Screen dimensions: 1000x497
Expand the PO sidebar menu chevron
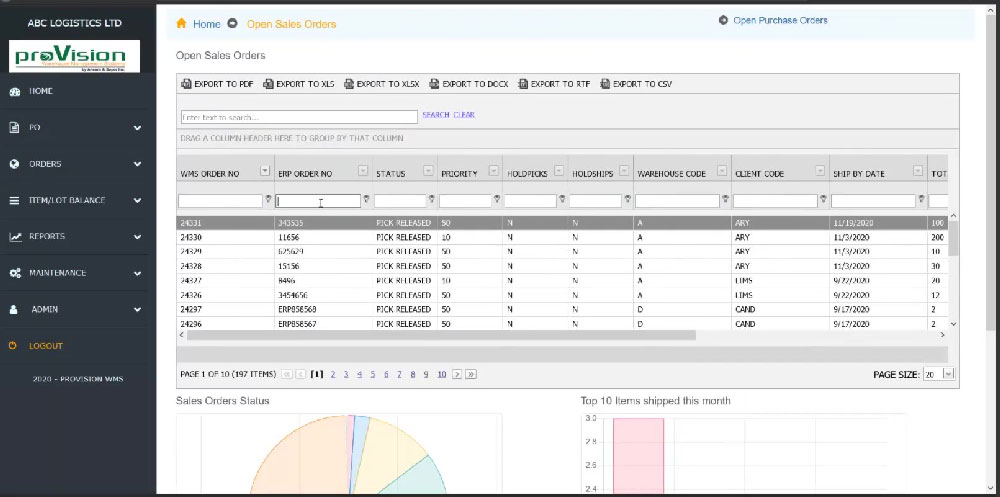(138, 128)
